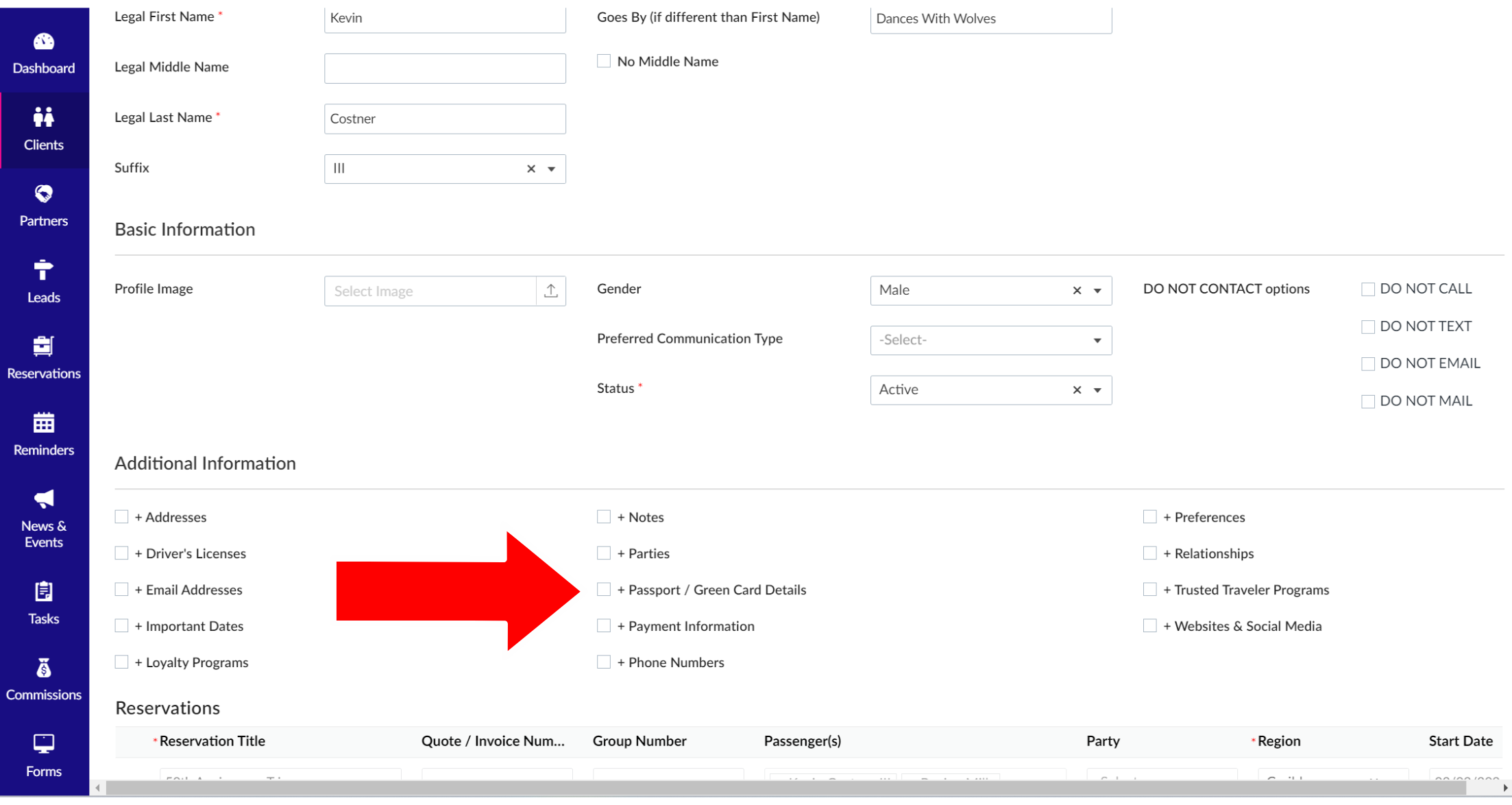Clear the Suffix selection with X

pos(531,169)
